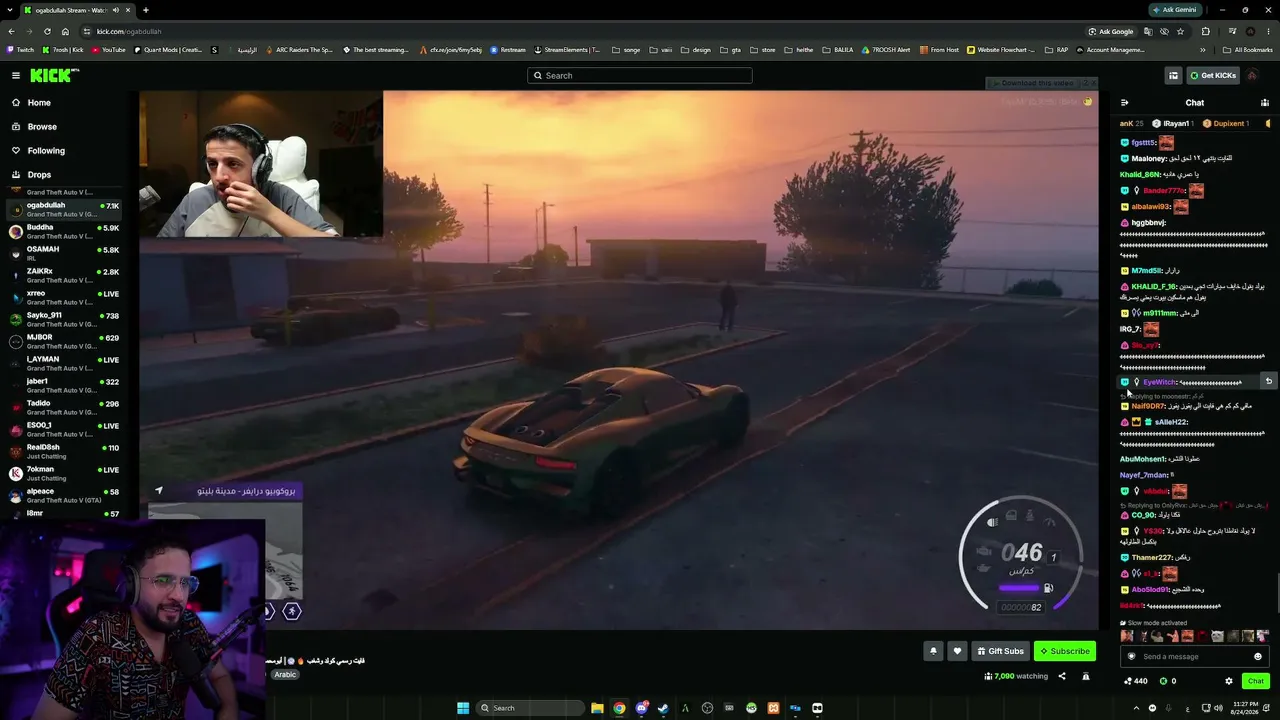Viewport: 1280px width, 720px height.
Task: Open Home in the Kick sidebar
Action: (x=39, y=103)
